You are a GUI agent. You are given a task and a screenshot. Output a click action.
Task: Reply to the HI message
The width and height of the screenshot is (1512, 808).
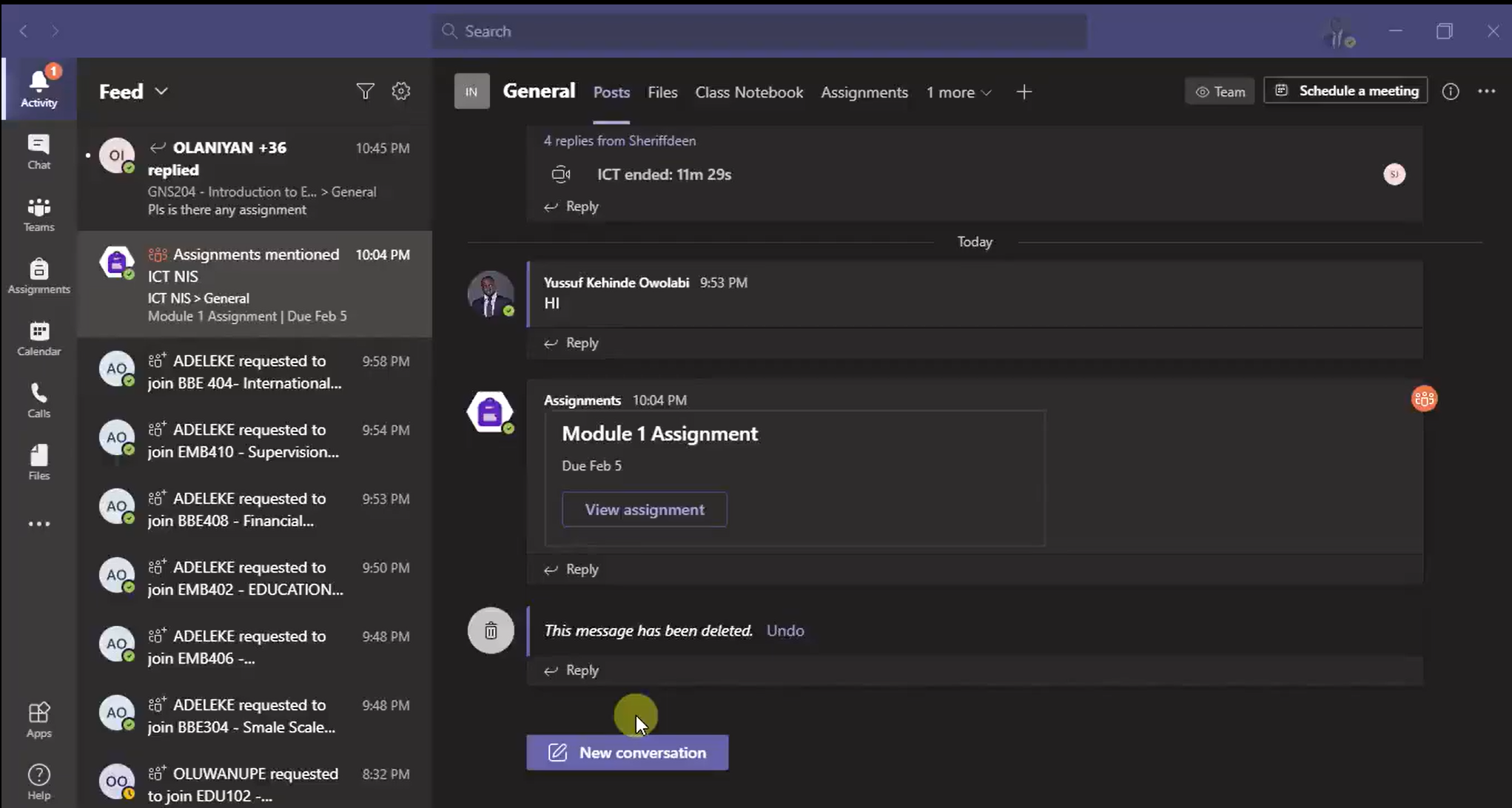click(572, 343)
